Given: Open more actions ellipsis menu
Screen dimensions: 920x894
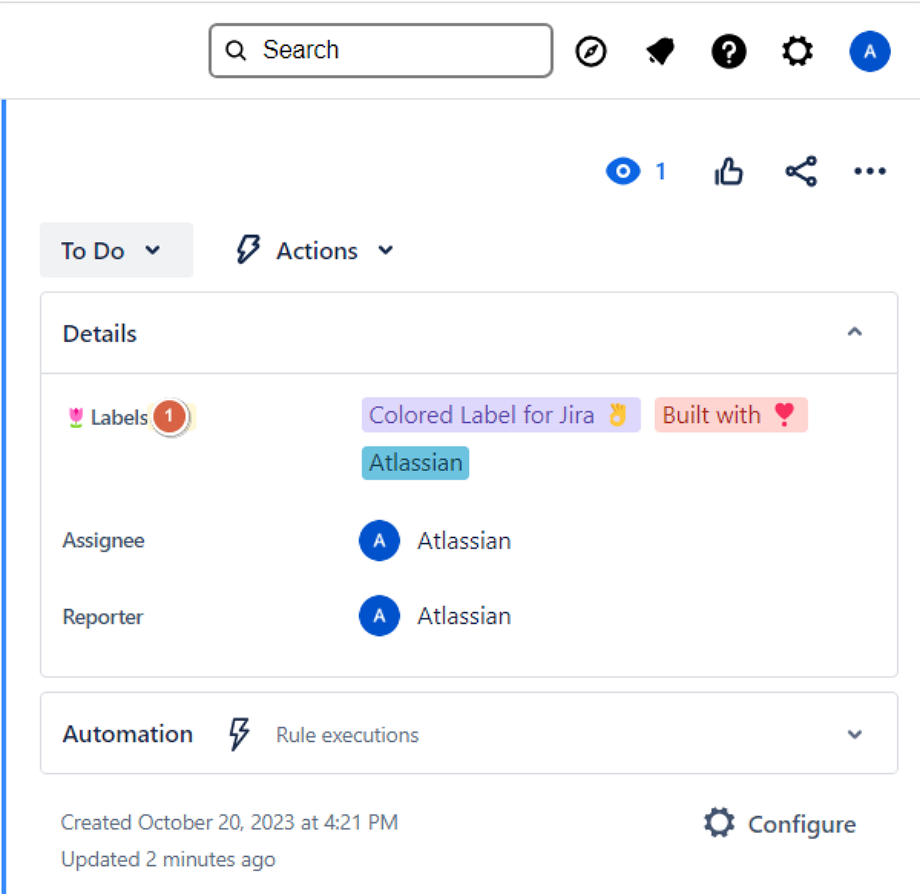Looking at the screenshot, I should click(870, 171).
